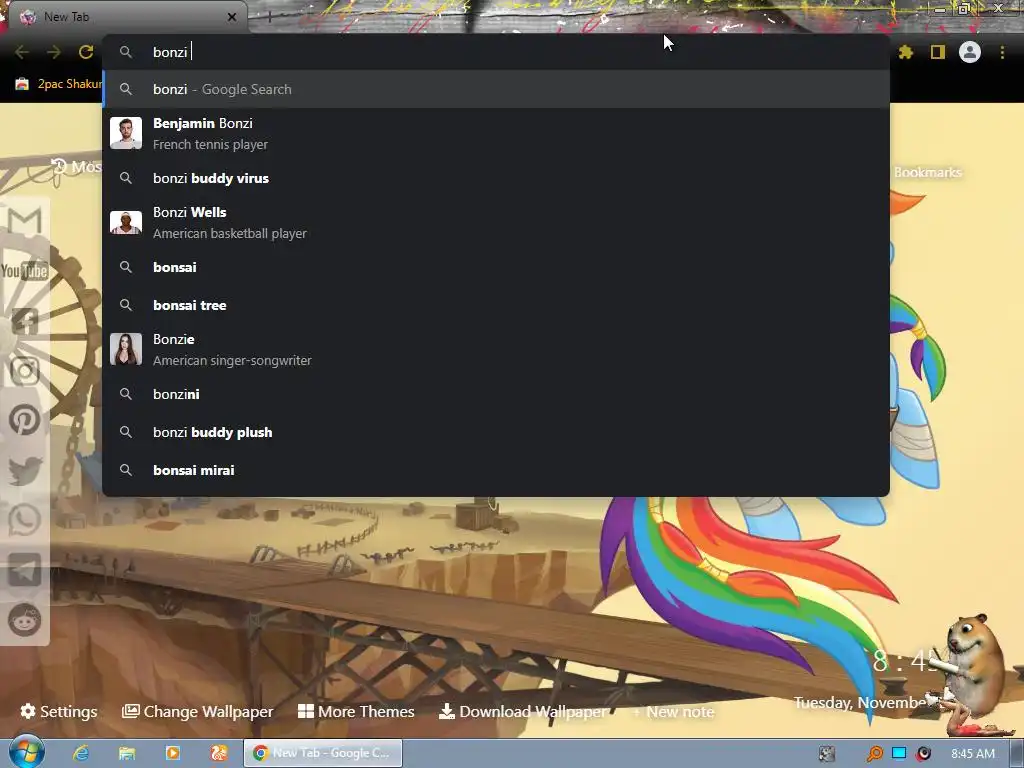Open the Pinterest sidebar shortcut
Screen dimensions: 1024x768
coord(24,421)
